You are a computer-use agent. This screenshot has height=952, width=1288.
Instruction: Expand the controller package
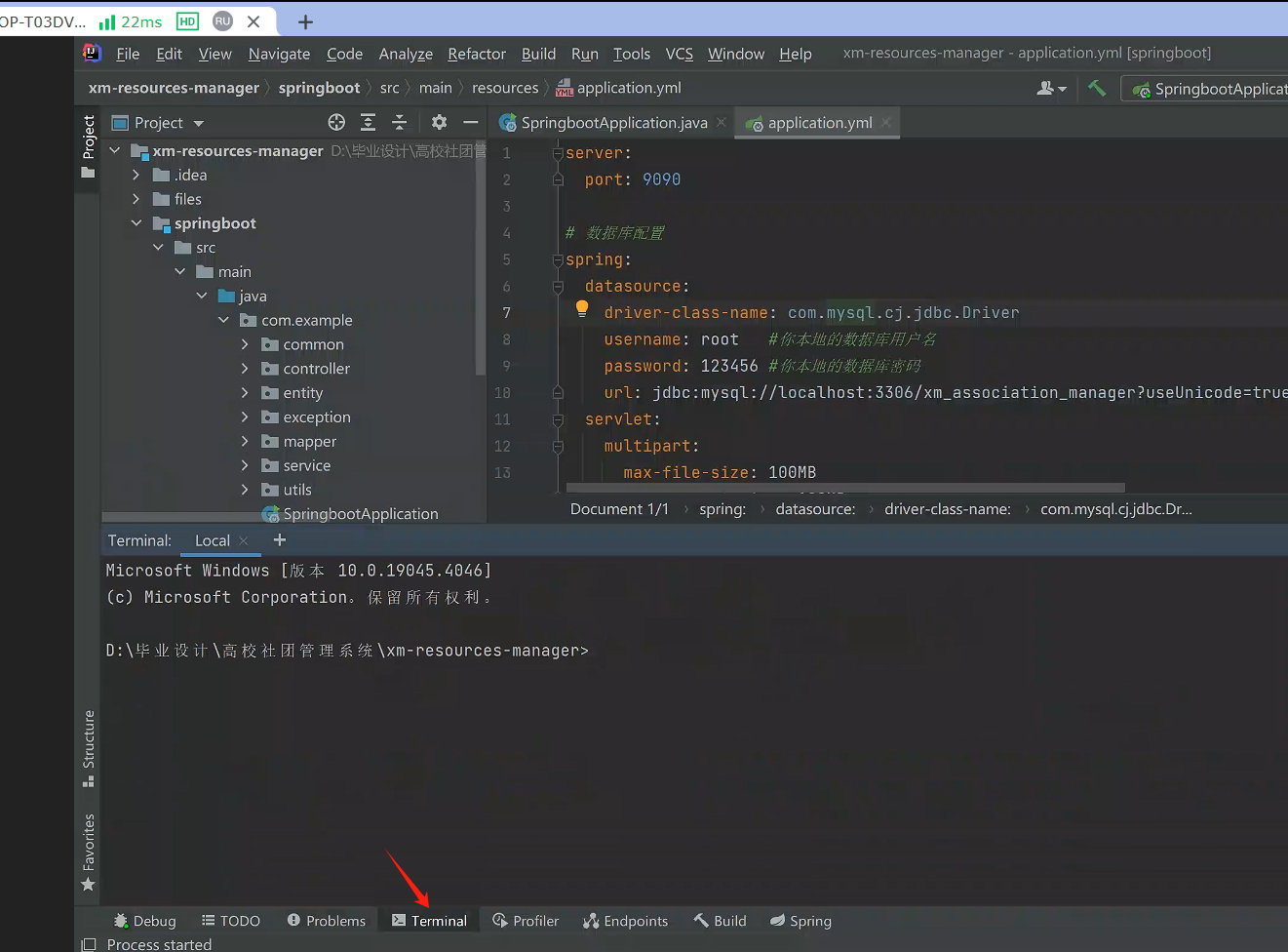(x=245, y=369)
